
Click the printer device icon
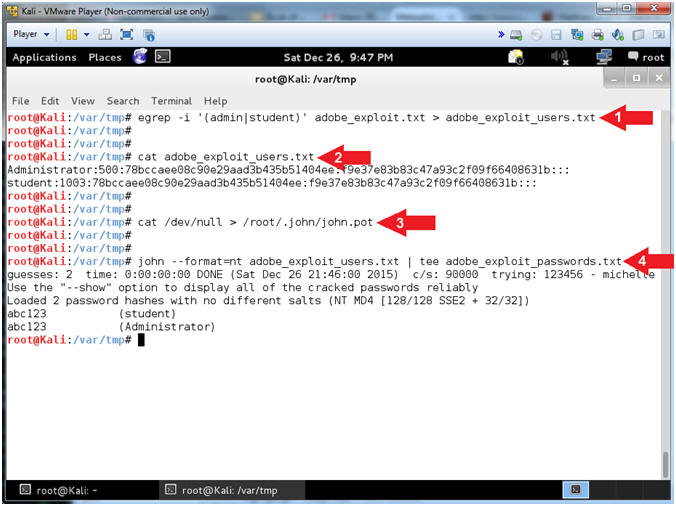point(598,35)
